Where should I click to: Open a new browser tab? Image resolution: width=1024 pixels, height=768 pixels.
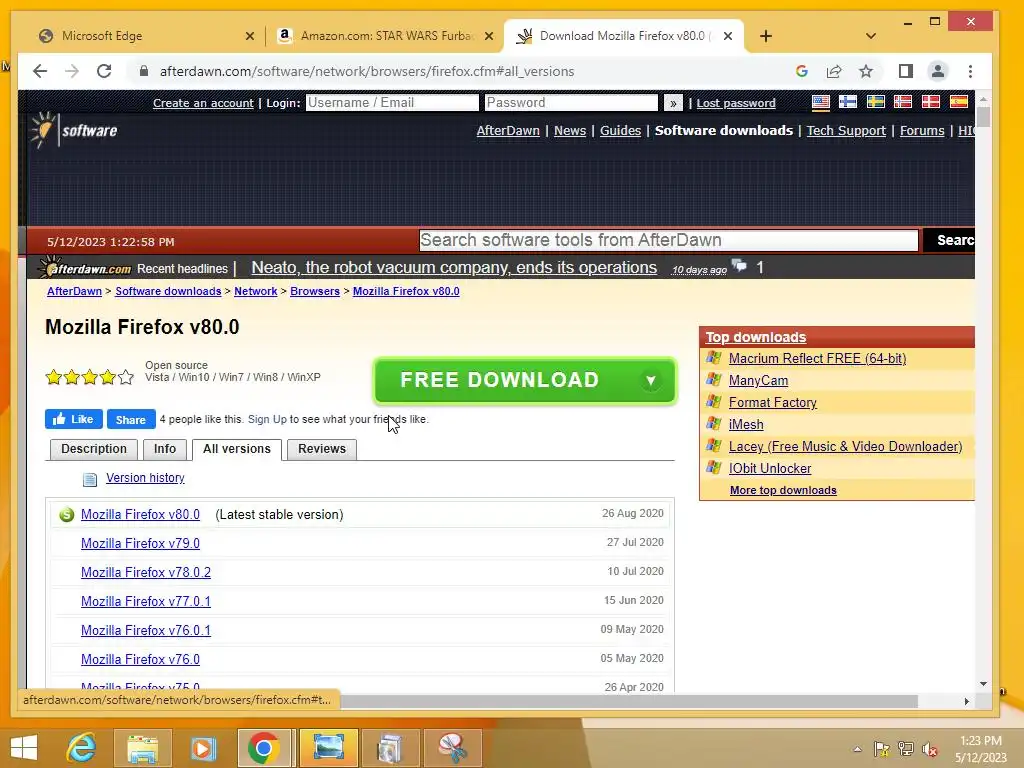[766, 36]
